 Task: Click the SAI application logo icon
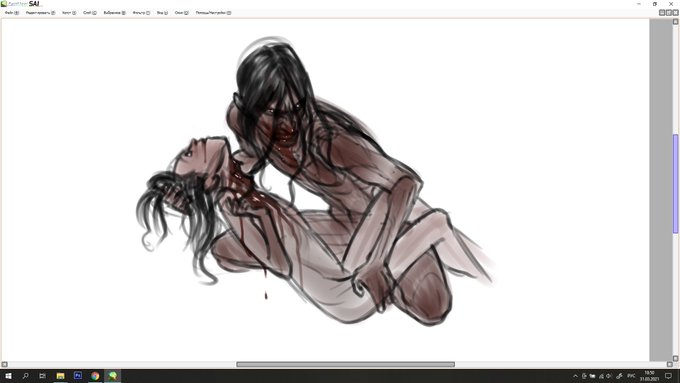pyautogui.click(x=4, y=3)
